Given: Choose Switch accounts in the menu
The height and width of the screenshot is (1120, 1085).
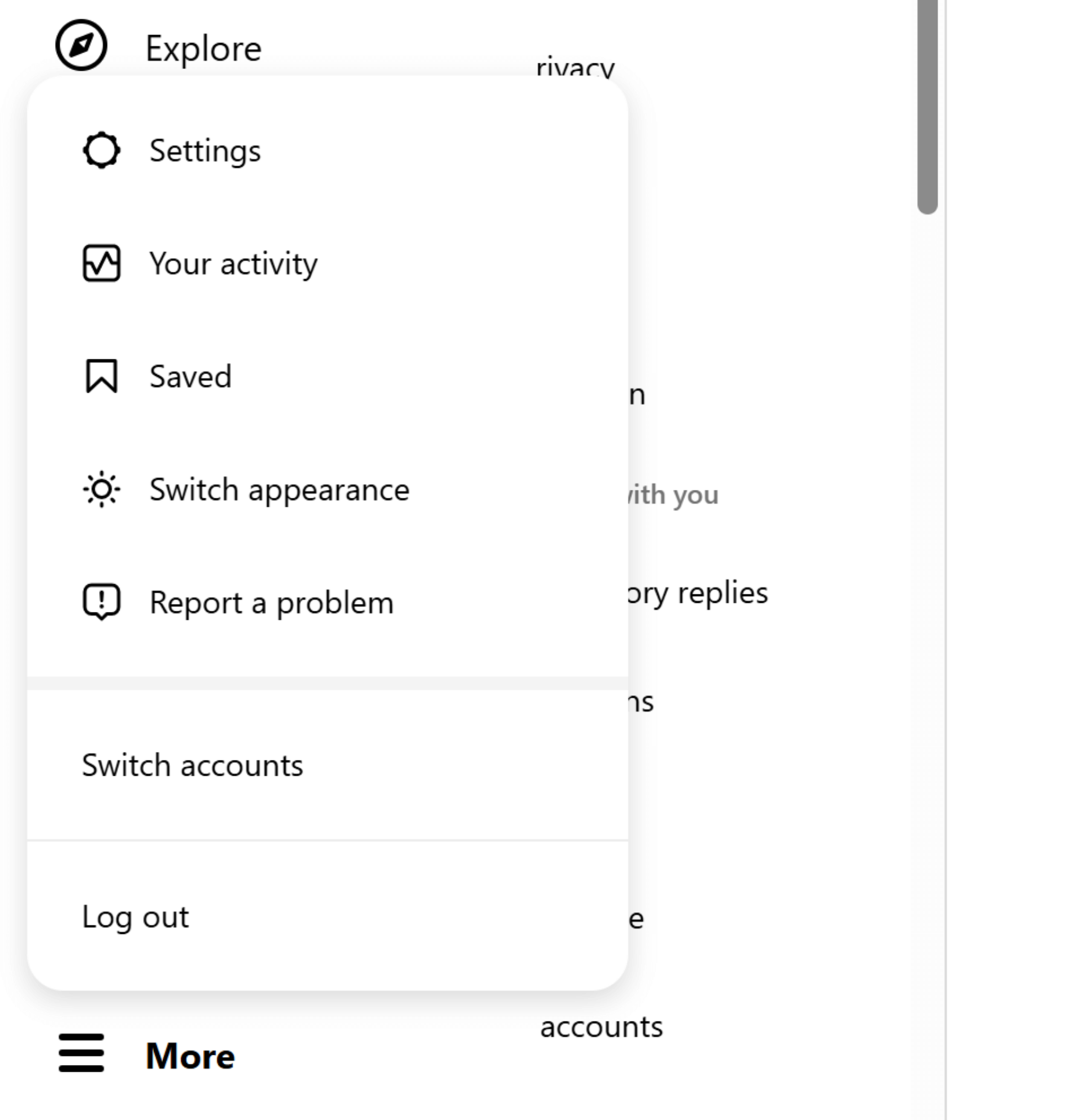Looking at the screenshot, I should 192,765.
